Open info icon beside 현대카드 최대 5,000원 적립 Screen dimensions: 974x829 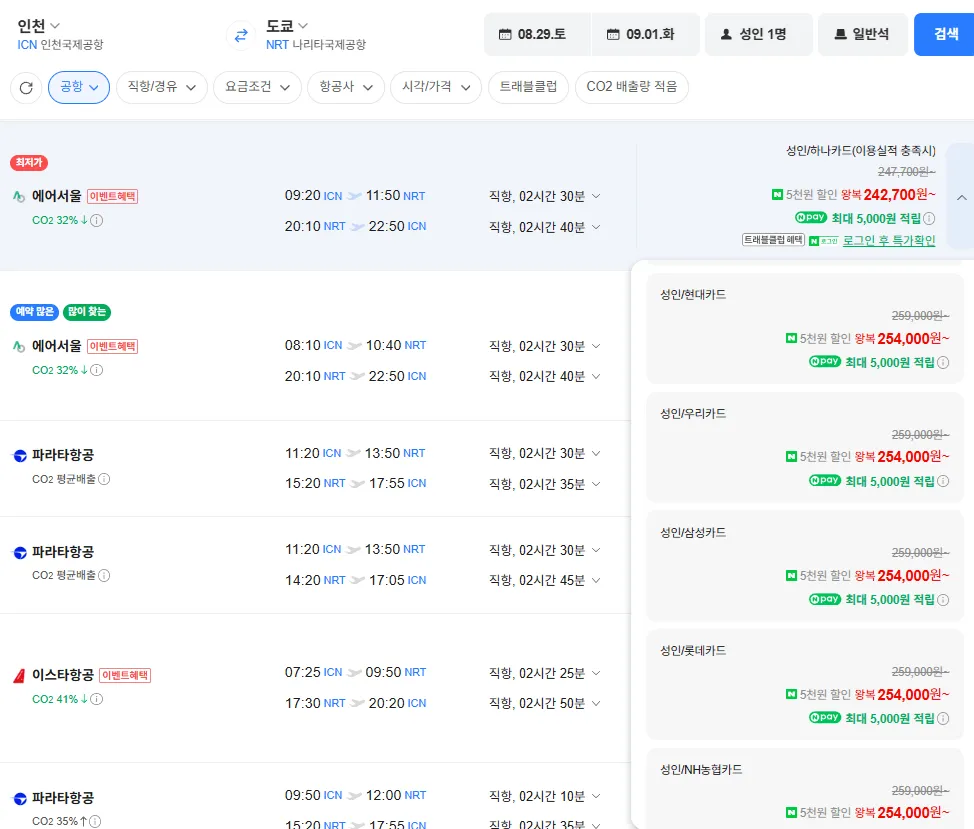pyautogui.click(x=943, y=363)
